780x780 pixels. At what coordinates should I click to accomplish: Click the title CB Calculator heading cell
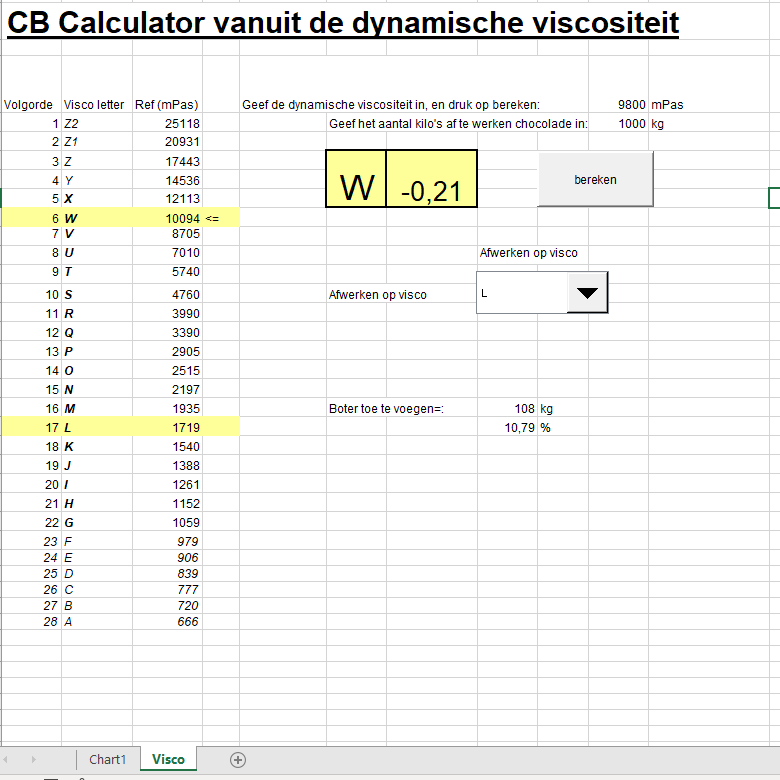click(x=343, y=22)
